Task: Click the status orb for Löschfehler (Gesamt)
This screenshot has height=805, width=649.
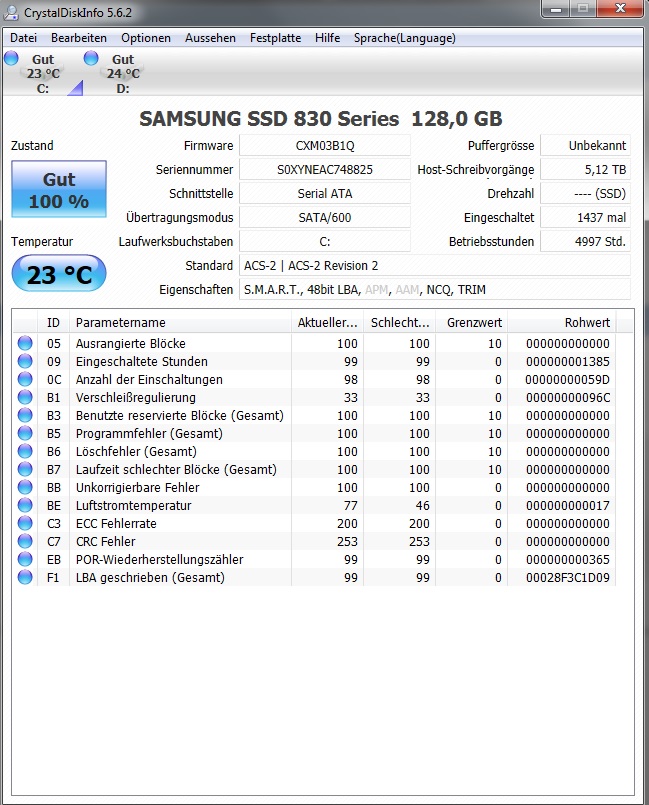Action: coord(25,451)
